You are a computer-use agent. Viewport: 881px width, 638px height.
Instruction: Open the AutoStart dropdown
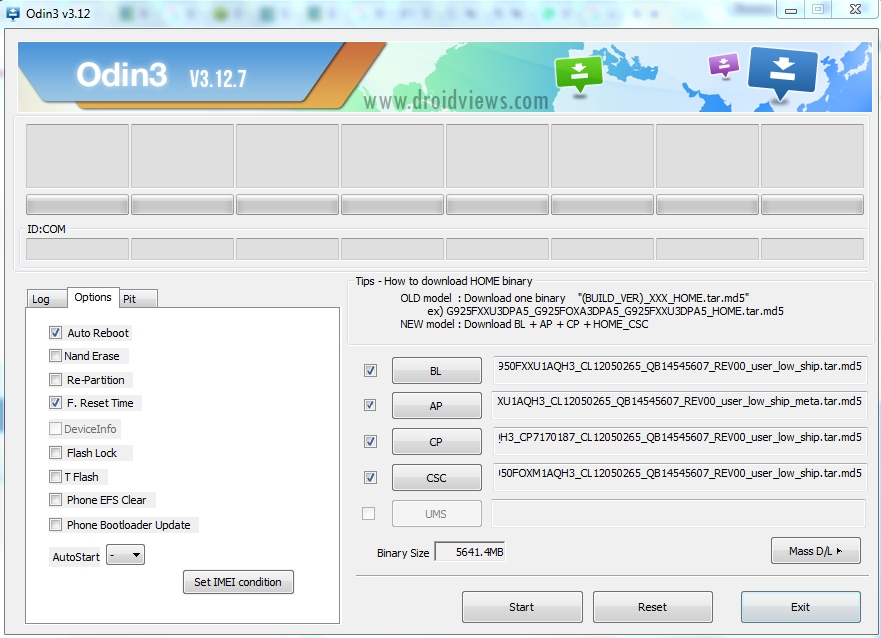point(125,555)
